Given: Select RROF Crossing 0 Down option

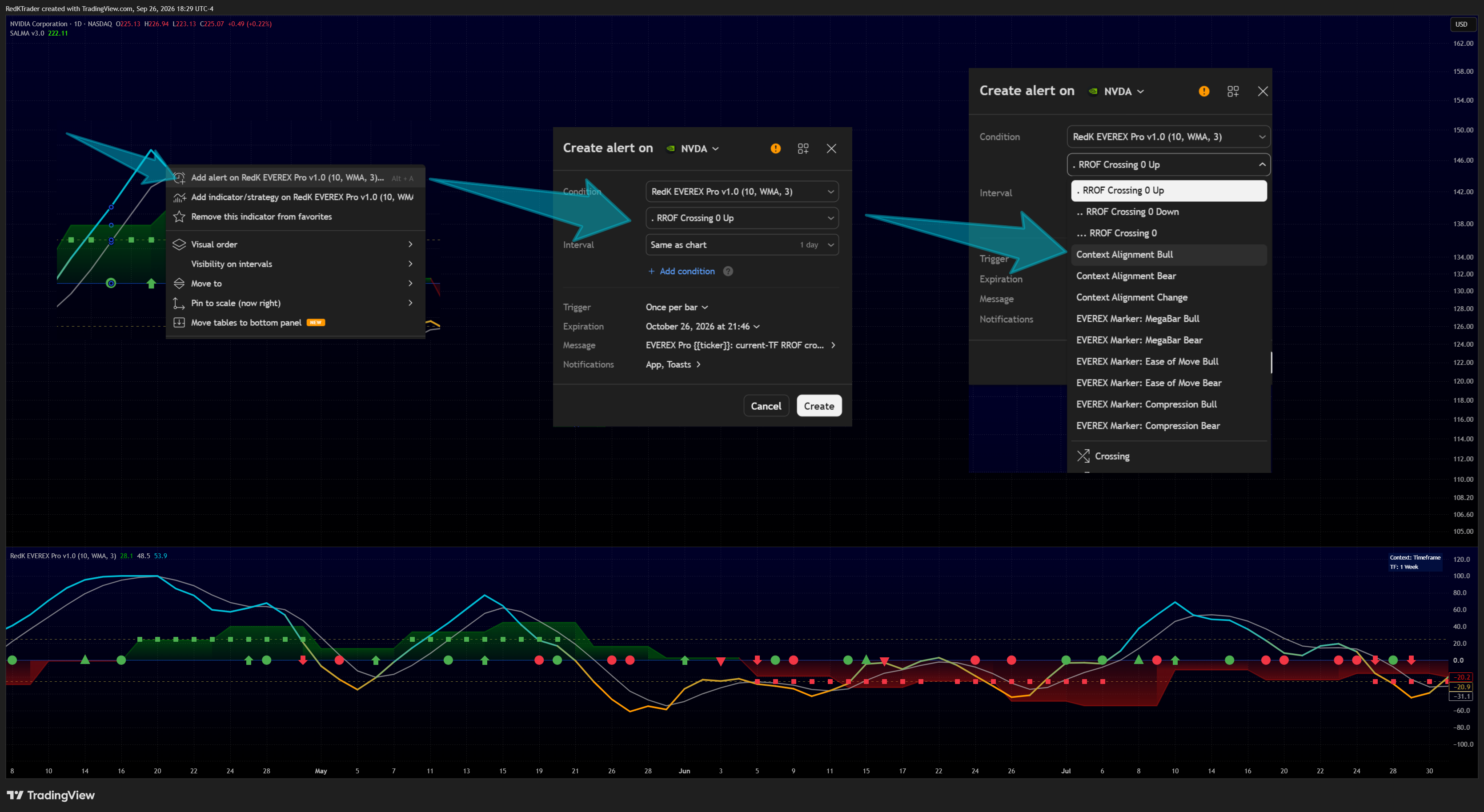Looking at the screenshot, I should (x=1169, y=212).
